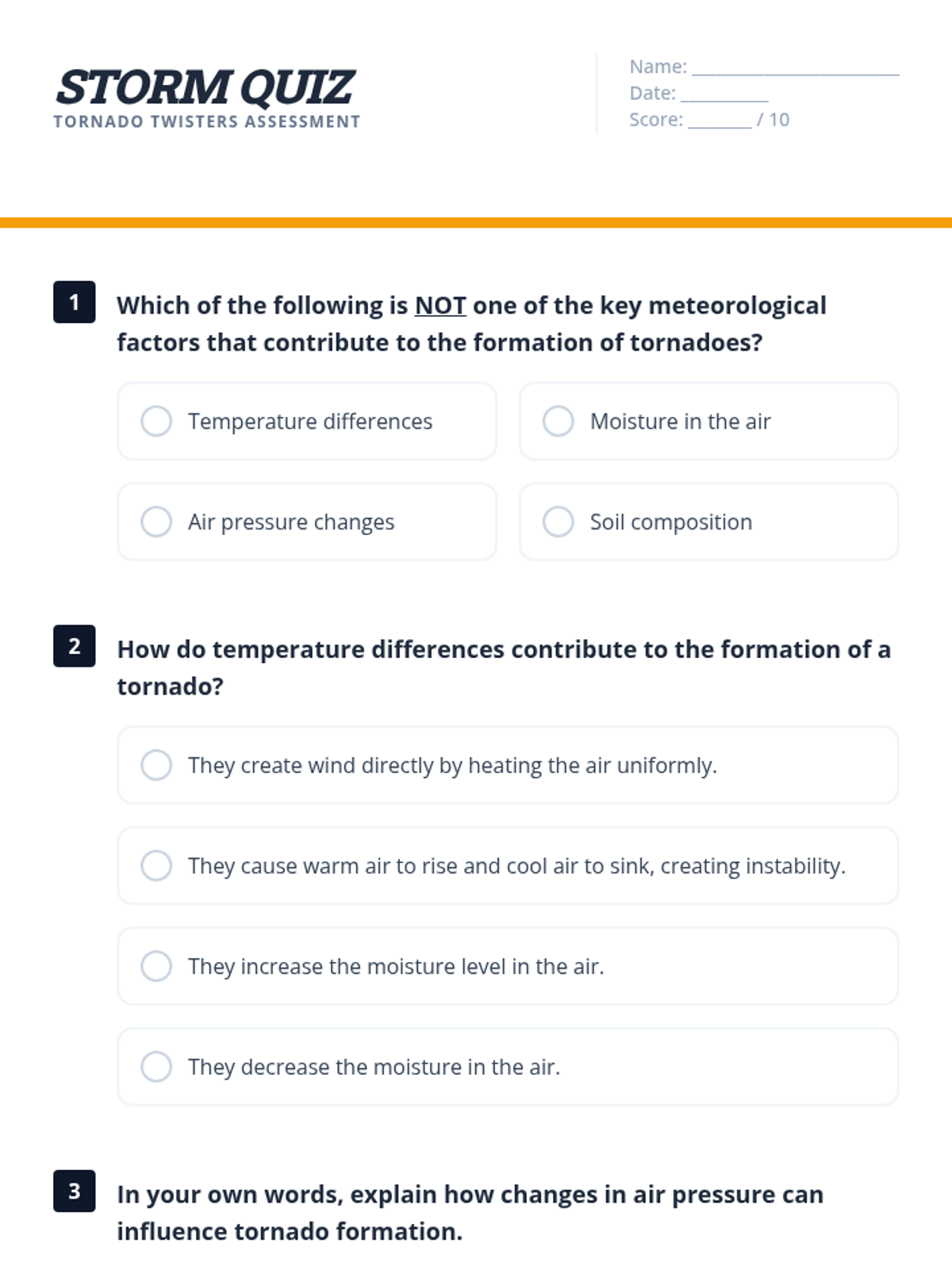Pick 'They decrease the moisture' answer
The image size is (952, 1270).
tap(156, 1067)
